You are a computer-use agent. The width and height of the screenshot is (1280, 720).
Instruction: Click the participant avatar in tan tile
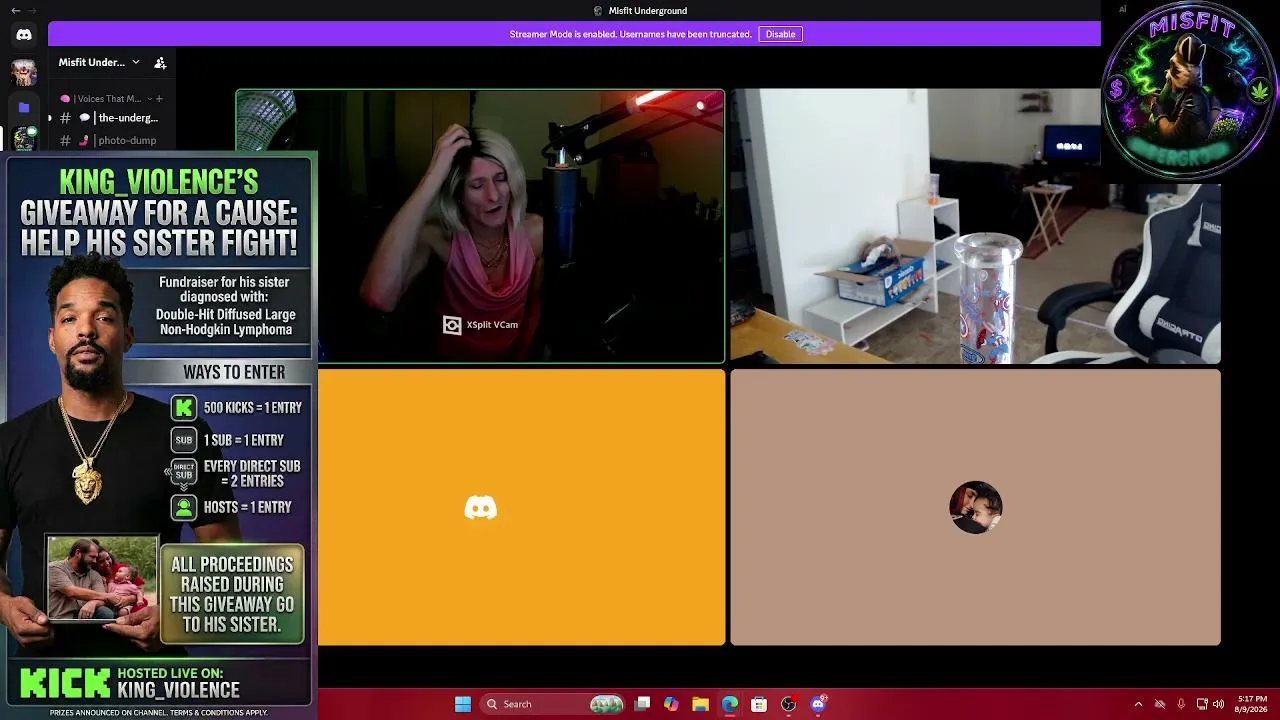click(975, 507)
